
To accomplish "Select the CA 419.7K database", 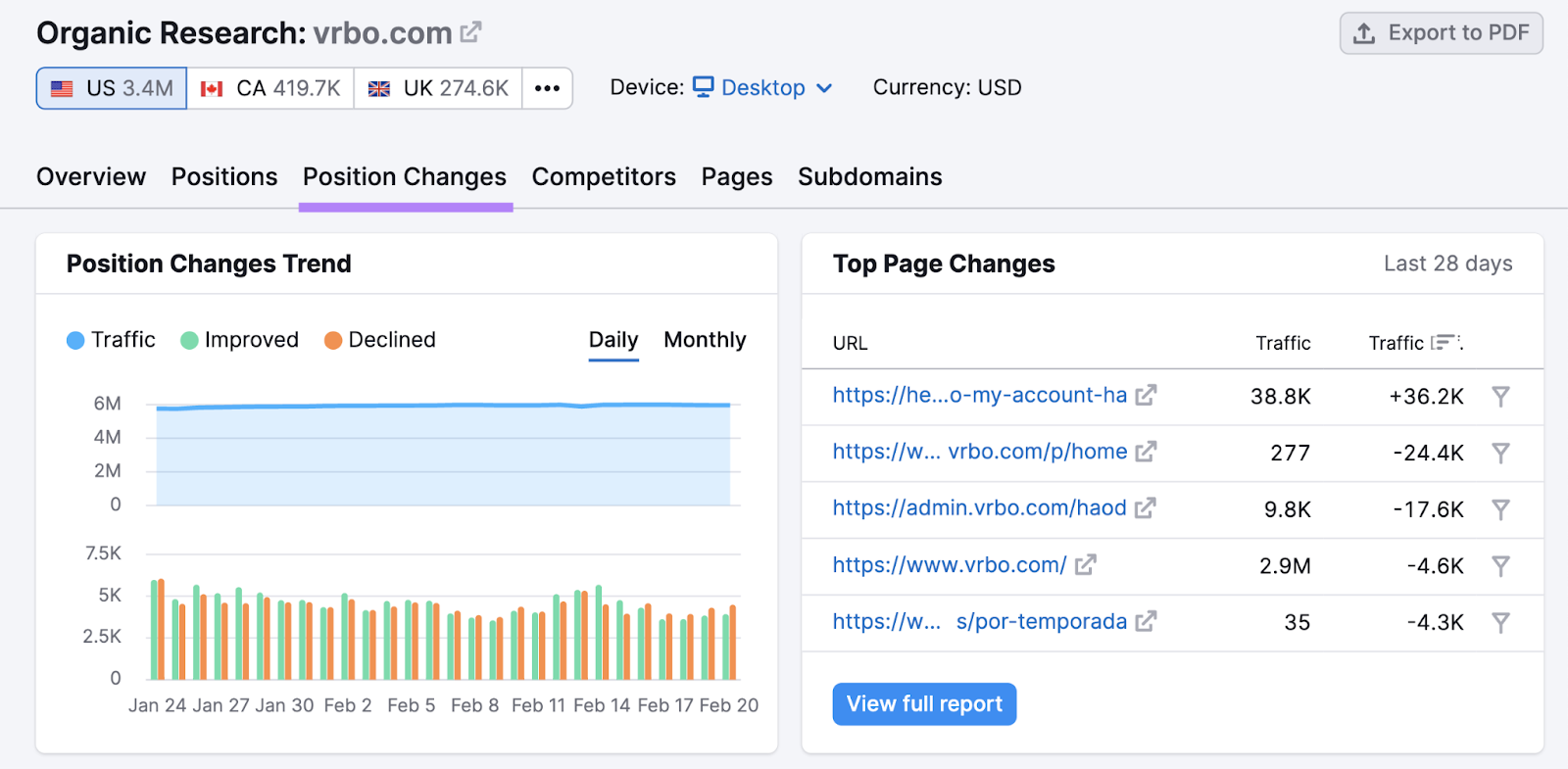I will (x=270, y=88).
